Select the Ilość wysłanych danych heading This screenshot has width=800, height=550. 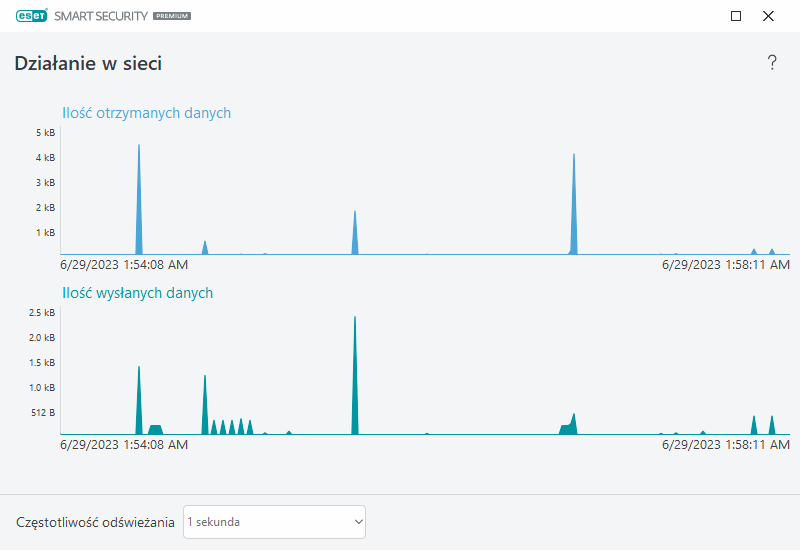point(137,293)
